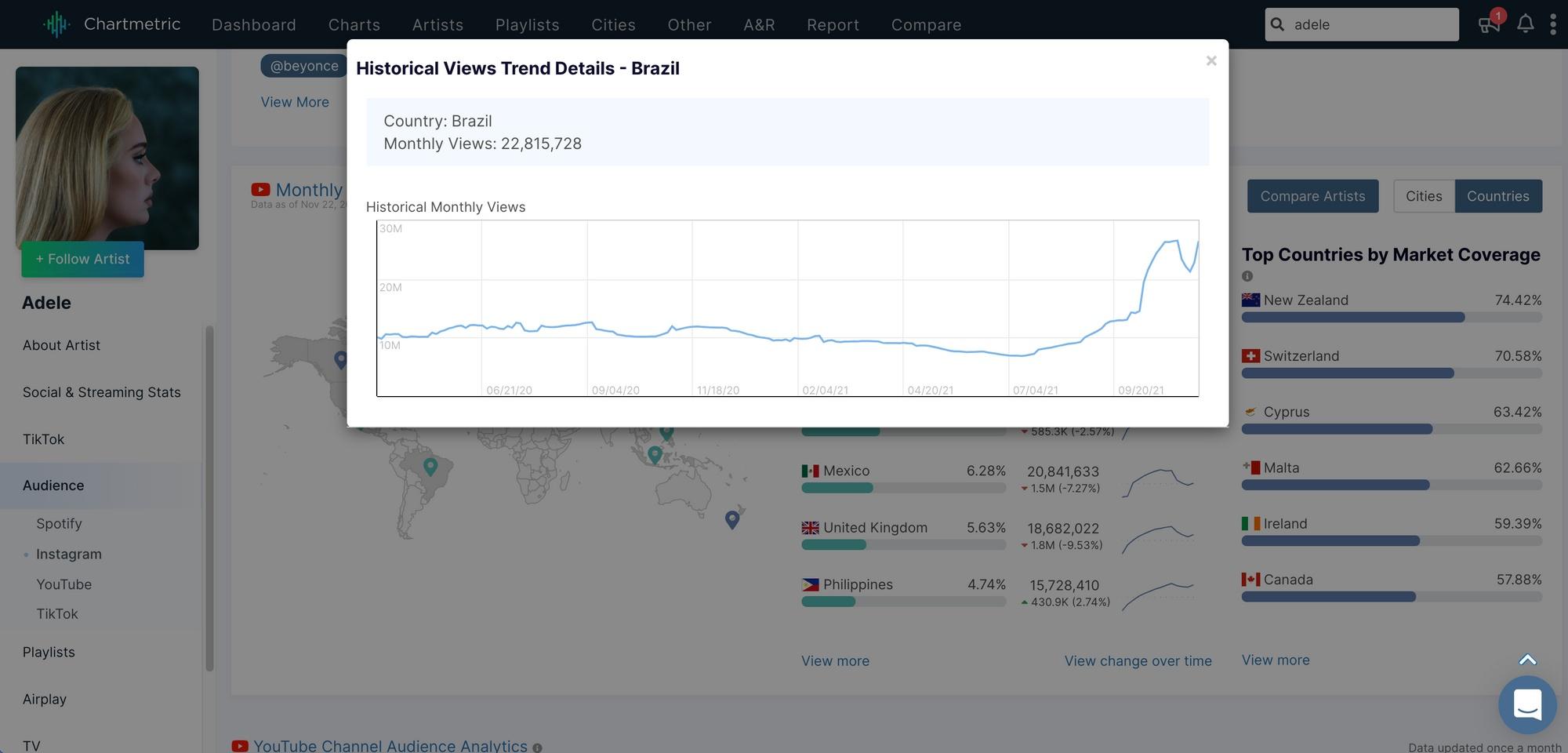Screen dimensions: 1568x753
Task: Close the Historical Views Trend modal
Action: [x=1211, y=60]
